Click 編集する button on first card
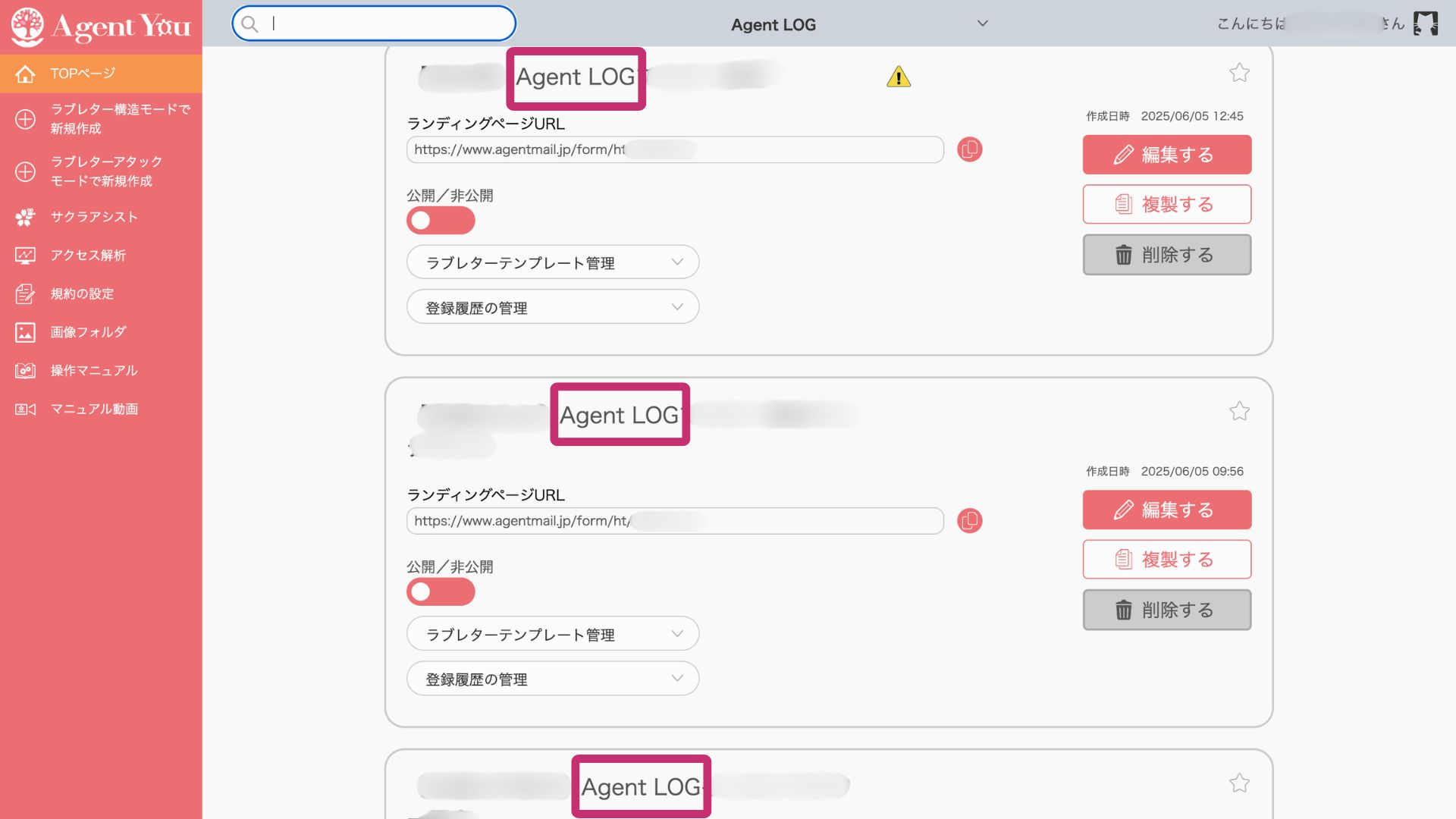The image size is (1456, 819). pos(1166,155)
